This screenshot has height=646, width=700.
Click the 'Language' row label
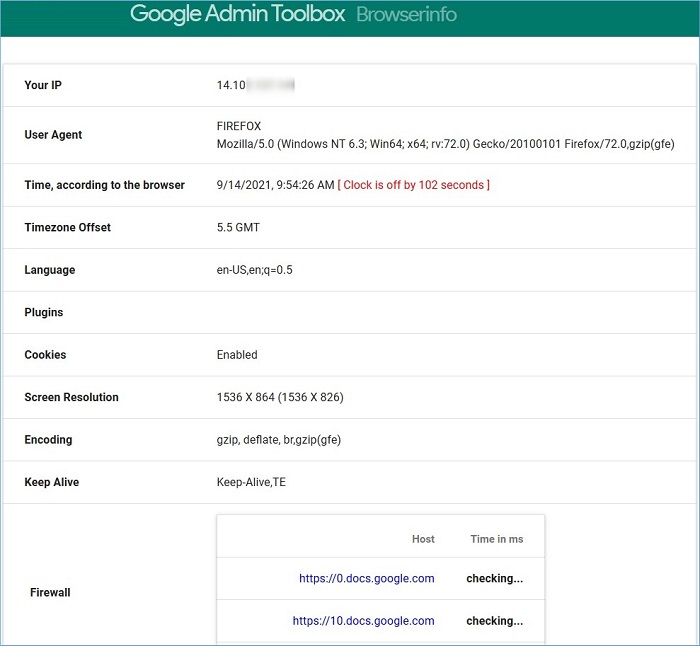50,270
